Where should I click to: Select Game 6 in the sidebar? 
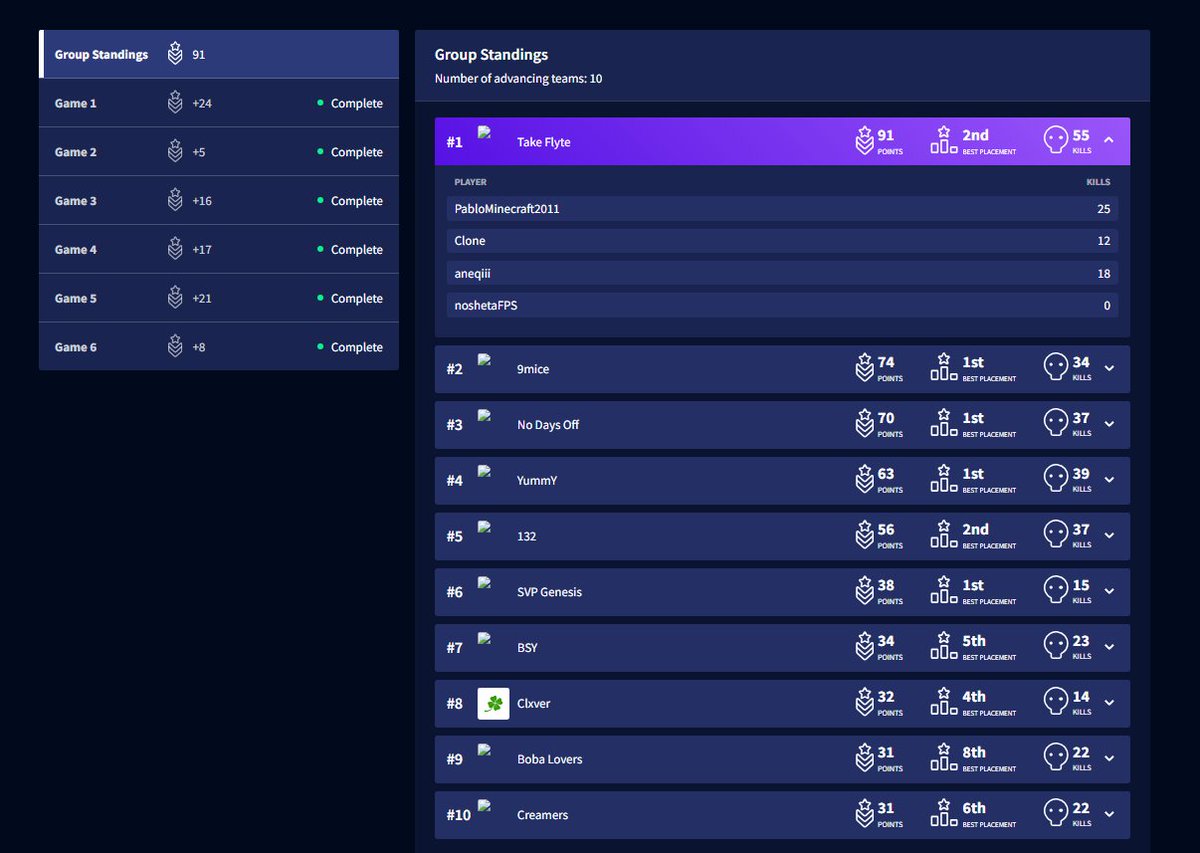219,347
